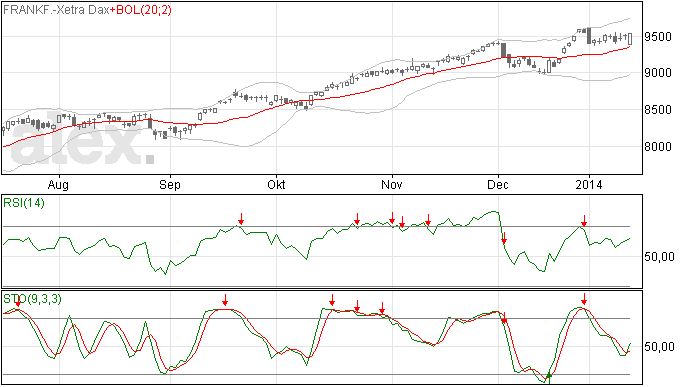The width and height of the screenshot is (690, 387).
Task: Select the 9500 price axis value
Action: [658, 37]
